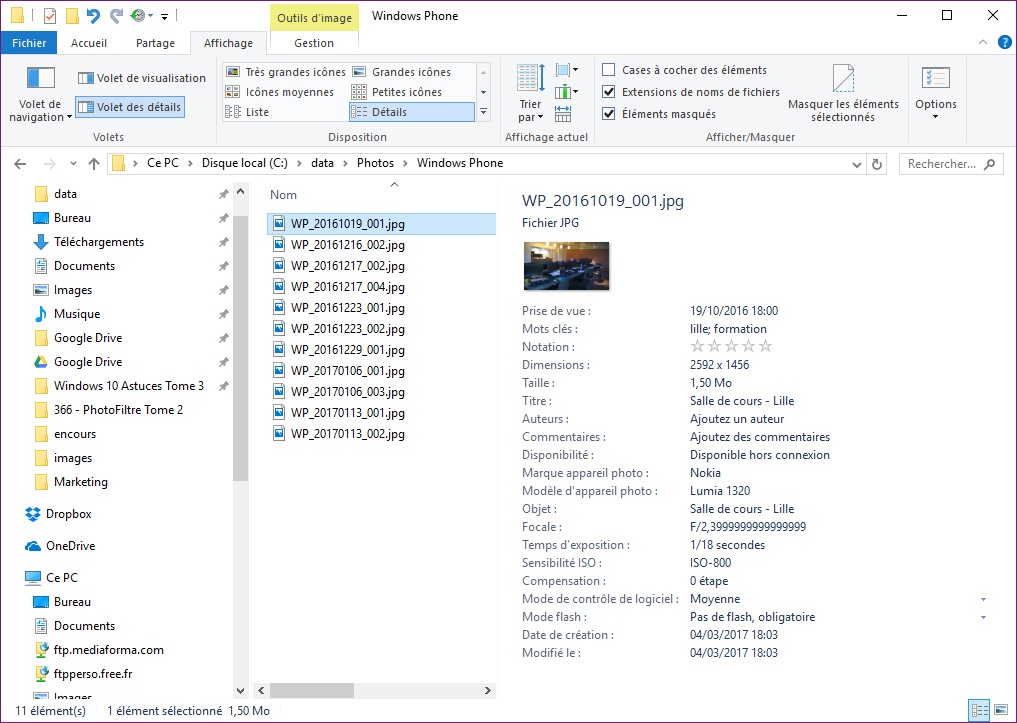
Task: Toggle Éléments masqués checkbox
Action: click(x=608, y=114)
